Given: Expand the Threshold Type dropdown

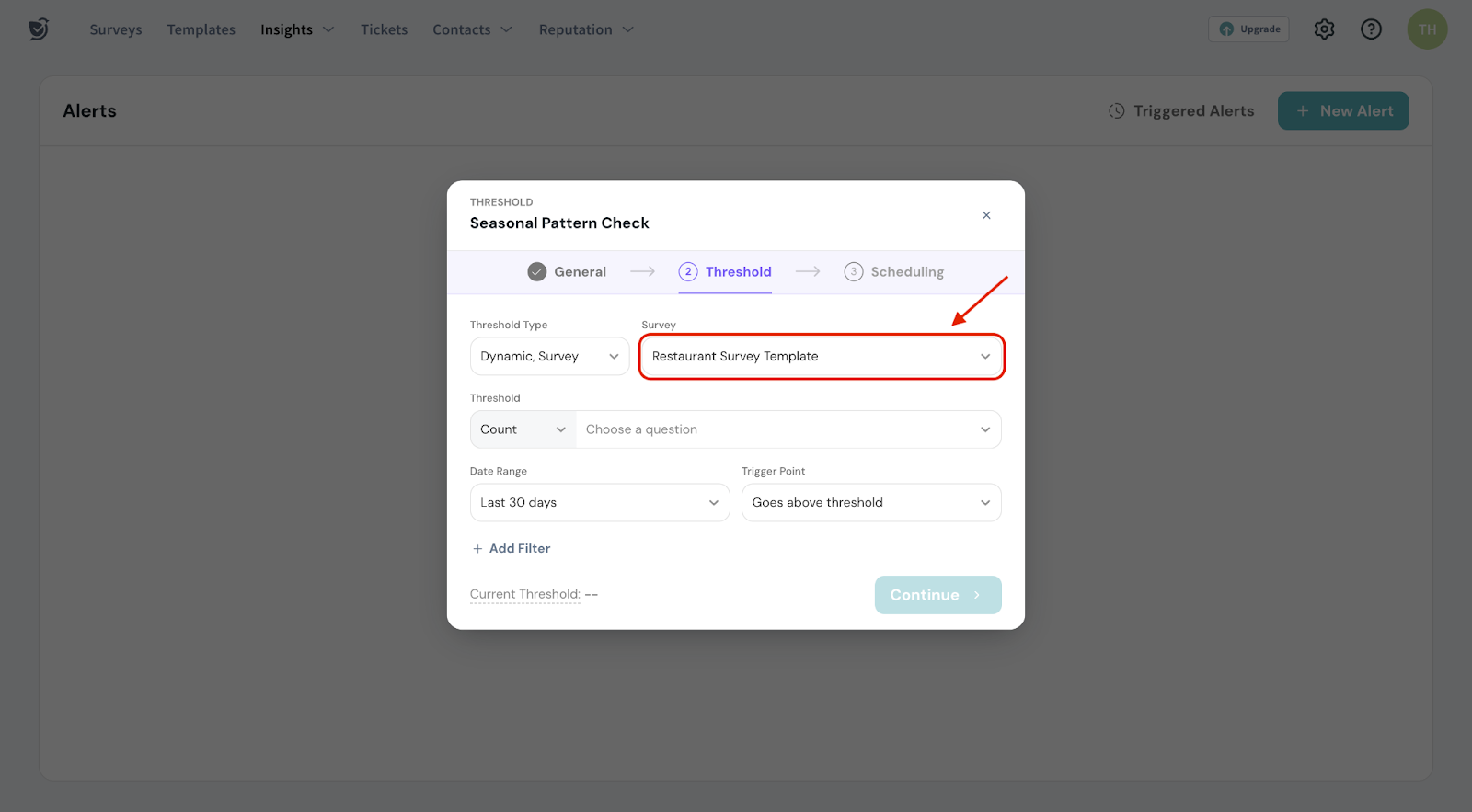Looking at the screenshot, I should click(549, 357).
